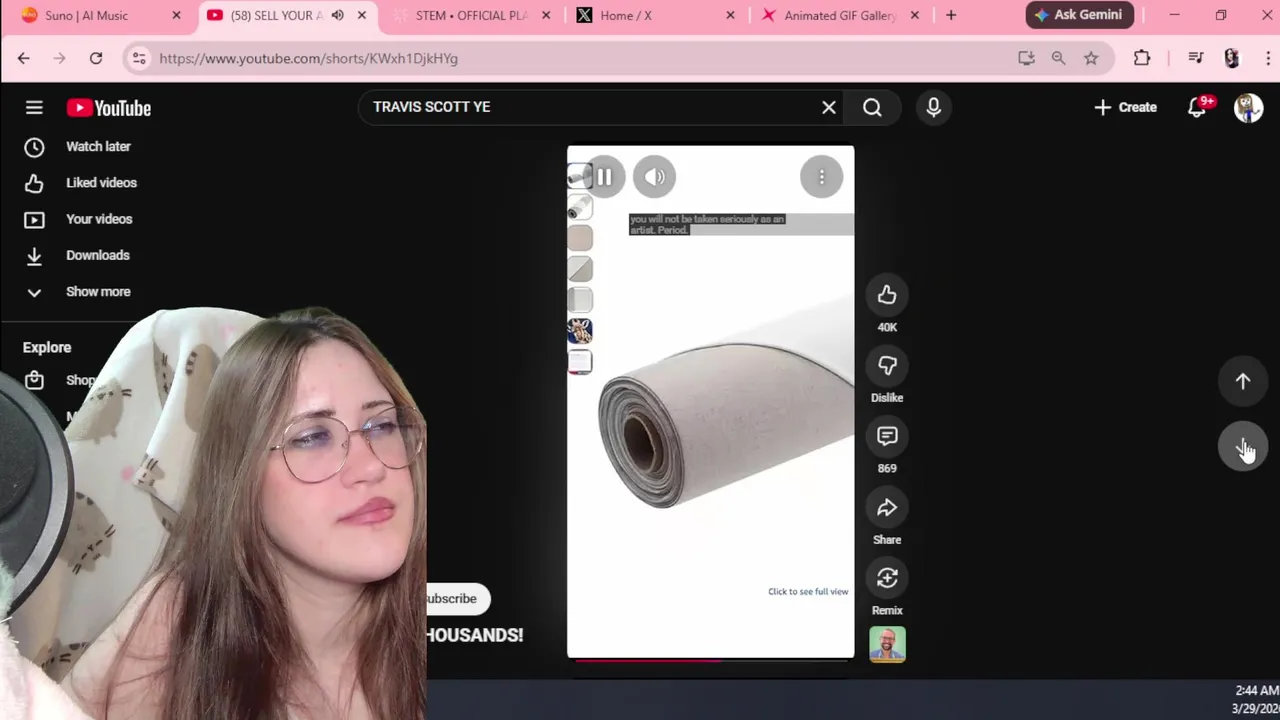Image resolution: width=1280 pixels, height=720 pixels.
Task: Open the media control icon in toolbar
Action: 1195,58
